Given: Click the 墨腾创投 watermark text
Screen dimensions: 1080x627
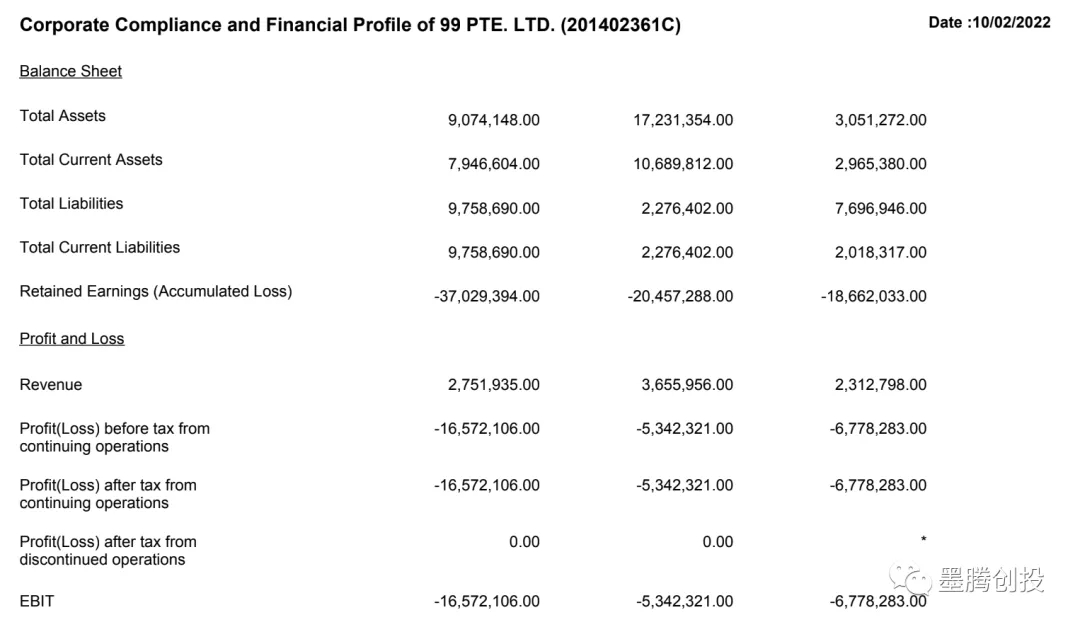Looking at the screenshot, I should pos(990,579).
